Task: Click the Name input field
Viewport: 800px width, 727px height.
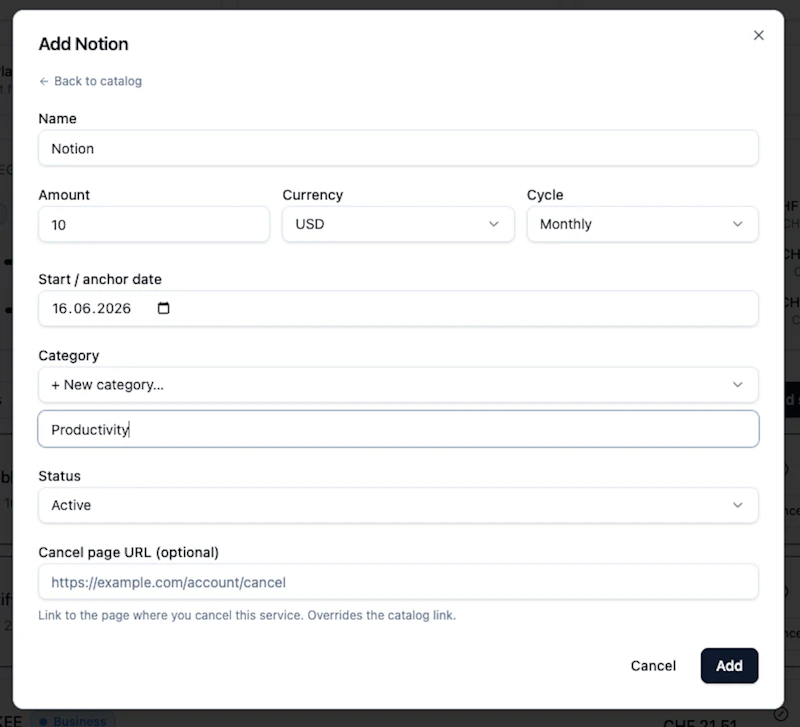Action: (x=398, y=148)
